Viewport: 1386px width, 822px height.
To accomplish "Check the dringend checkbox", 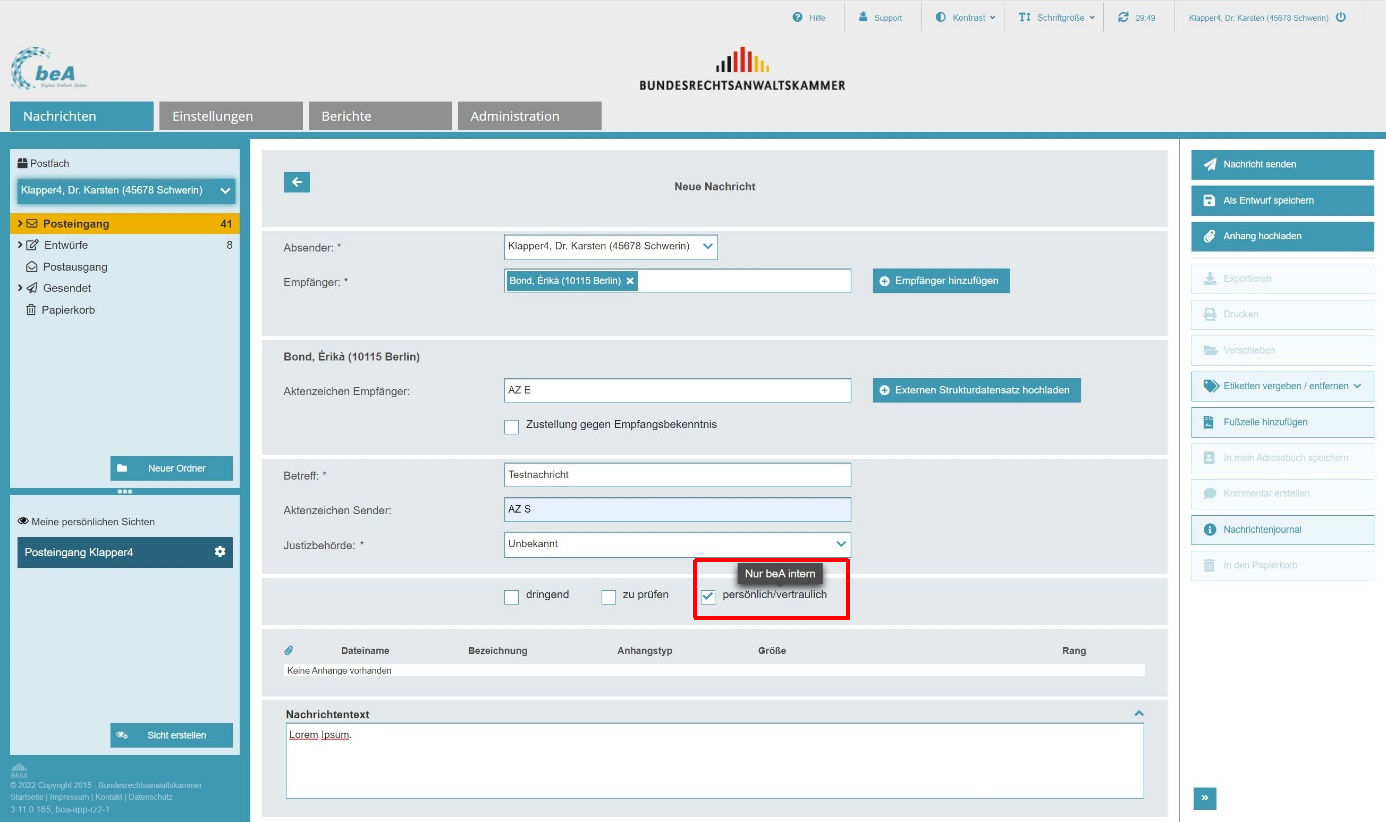I will point(511,597).
